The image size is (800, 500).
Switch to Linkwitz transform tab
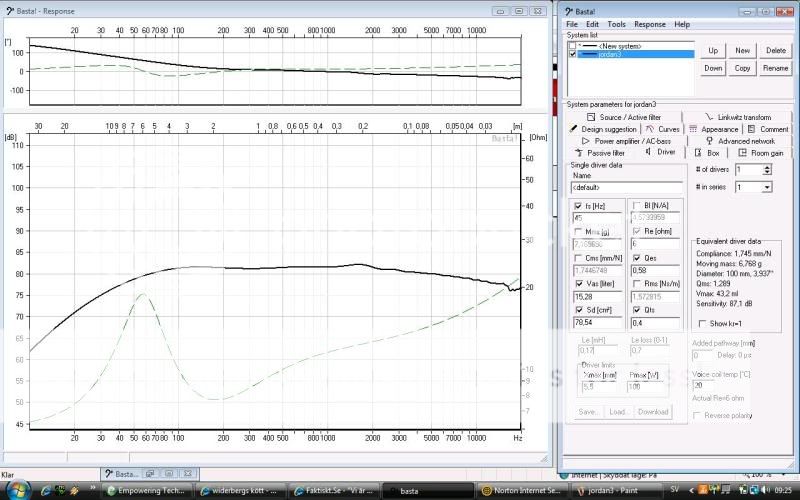pyautogui.click(x=738, y=117)
